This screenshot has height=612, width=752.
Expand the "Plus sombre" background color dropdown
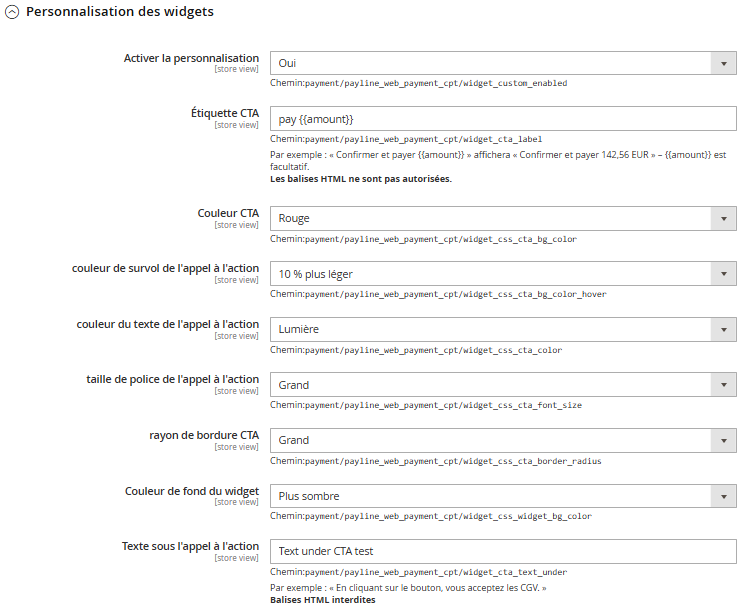(503, 496)
